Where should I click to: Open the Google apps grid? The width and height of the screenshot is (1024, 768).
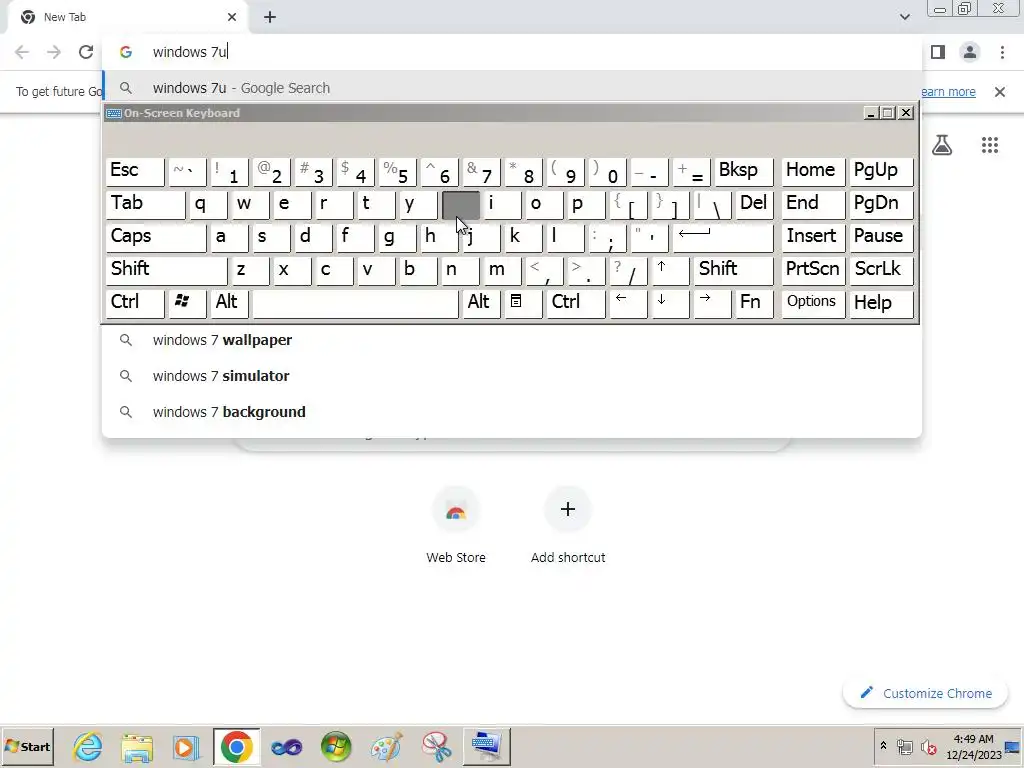tap(990, 144)
